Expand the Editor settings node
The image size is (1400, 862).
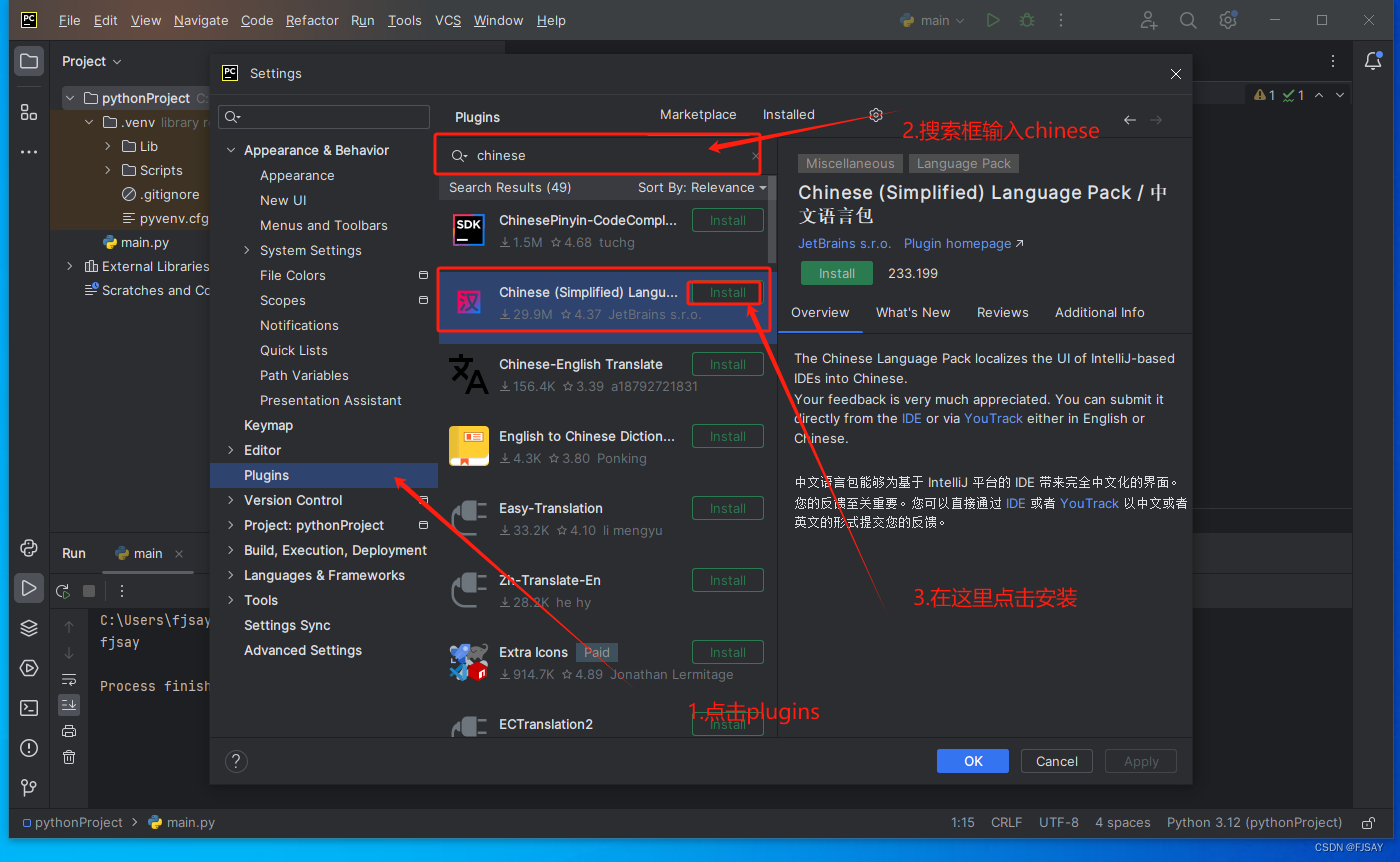click(231, 450)
